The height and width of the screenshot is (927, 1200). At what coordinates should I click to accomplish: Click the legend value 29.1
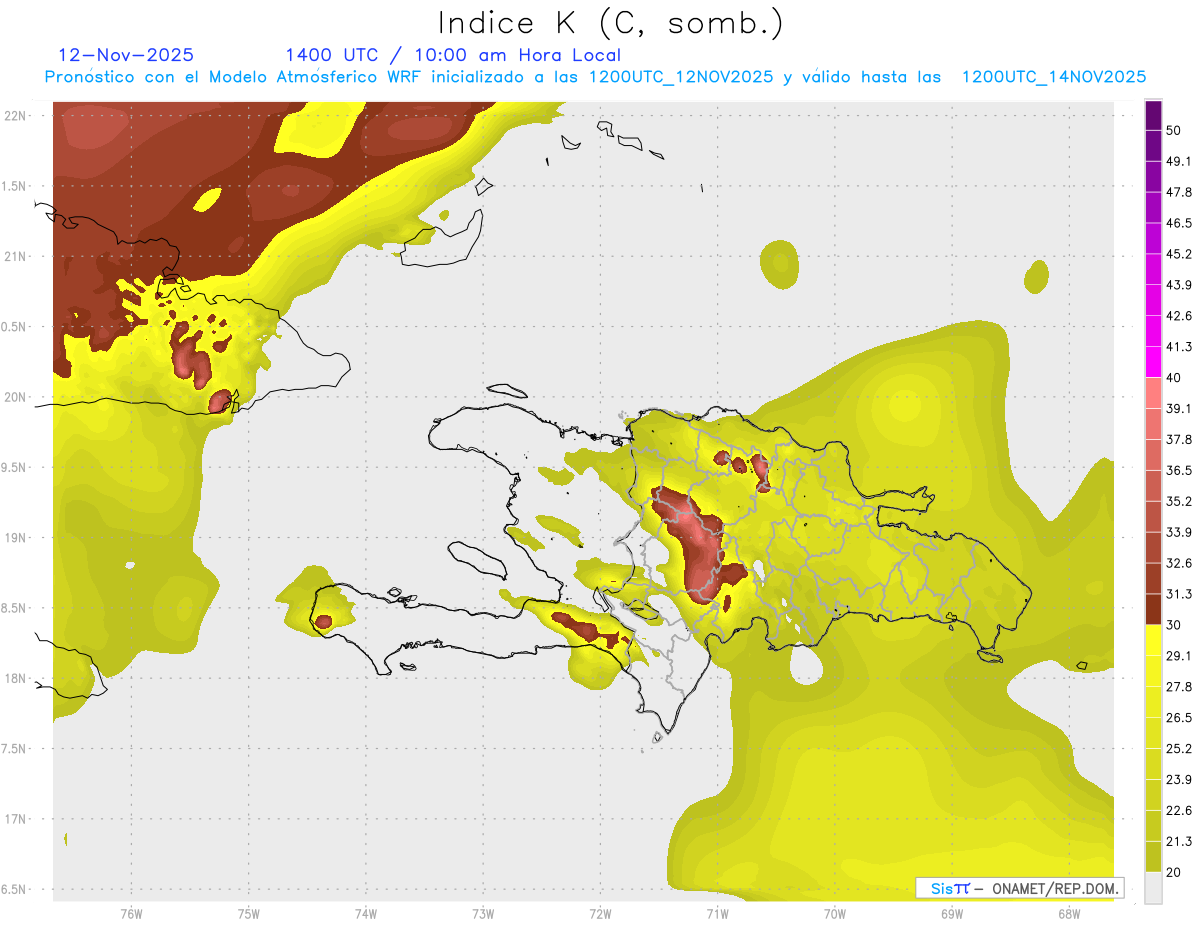click(1179, 656)
